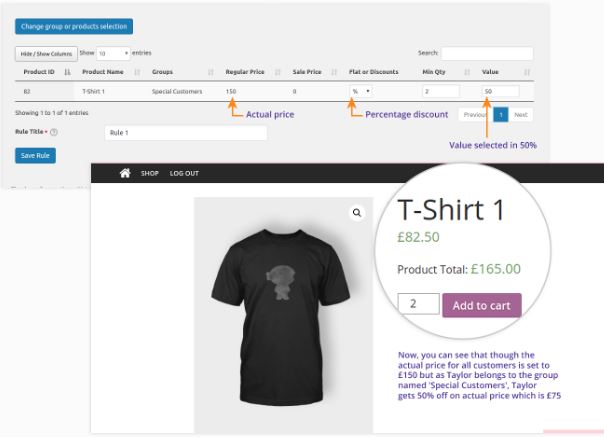The width and height of the screenshot is (604, 437).
Task: Sort by Product ID column arrows
Action: pos(67,73)
